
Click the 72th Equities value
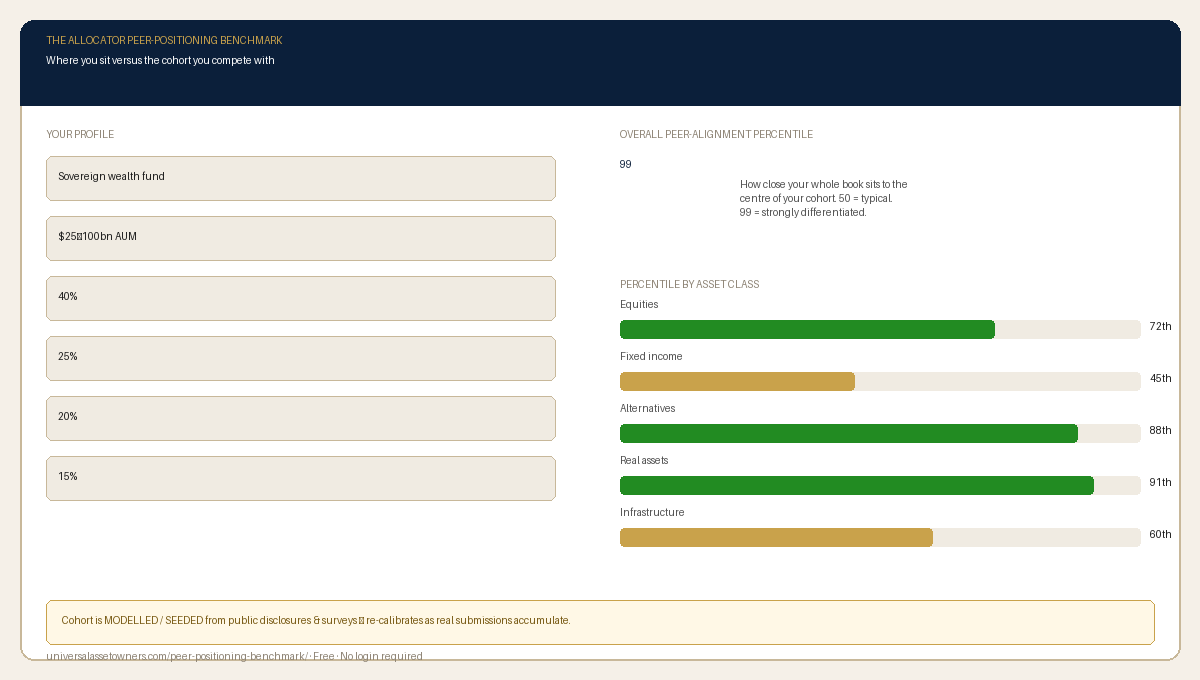1160,327
